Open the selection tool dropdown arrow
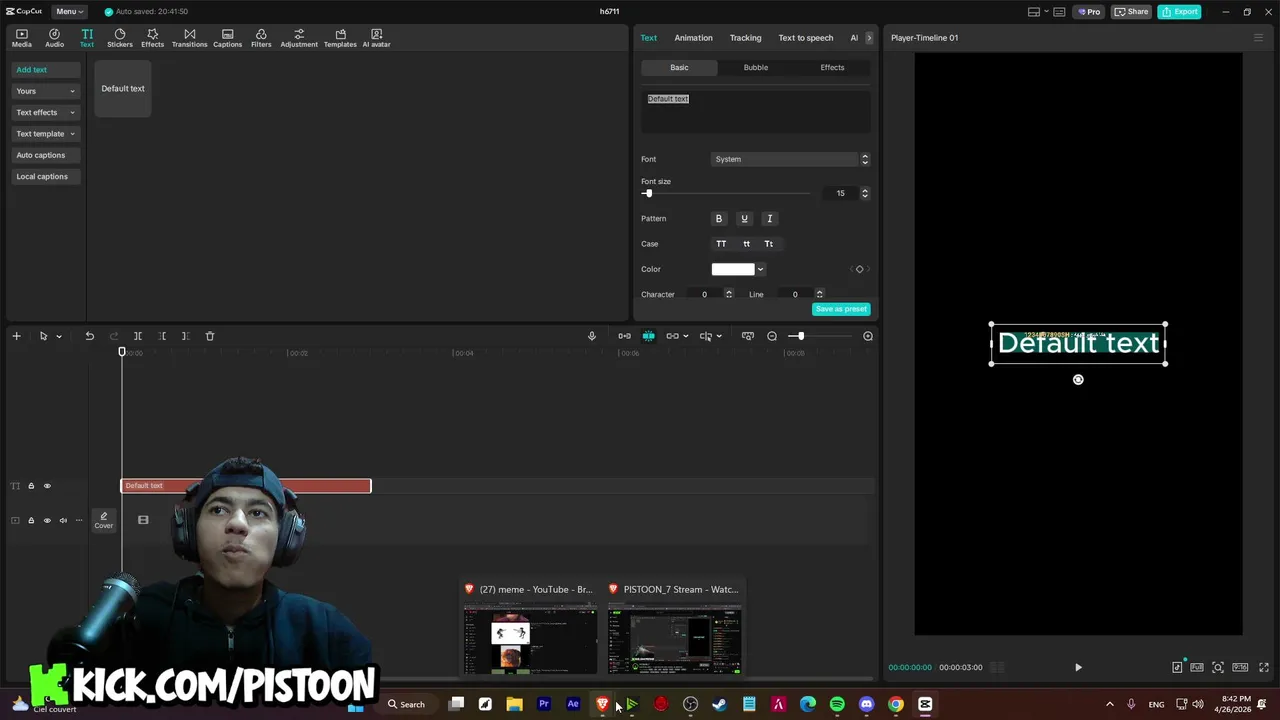The height and width of the screenshot is (720, 1280). [x=59, y=336]
